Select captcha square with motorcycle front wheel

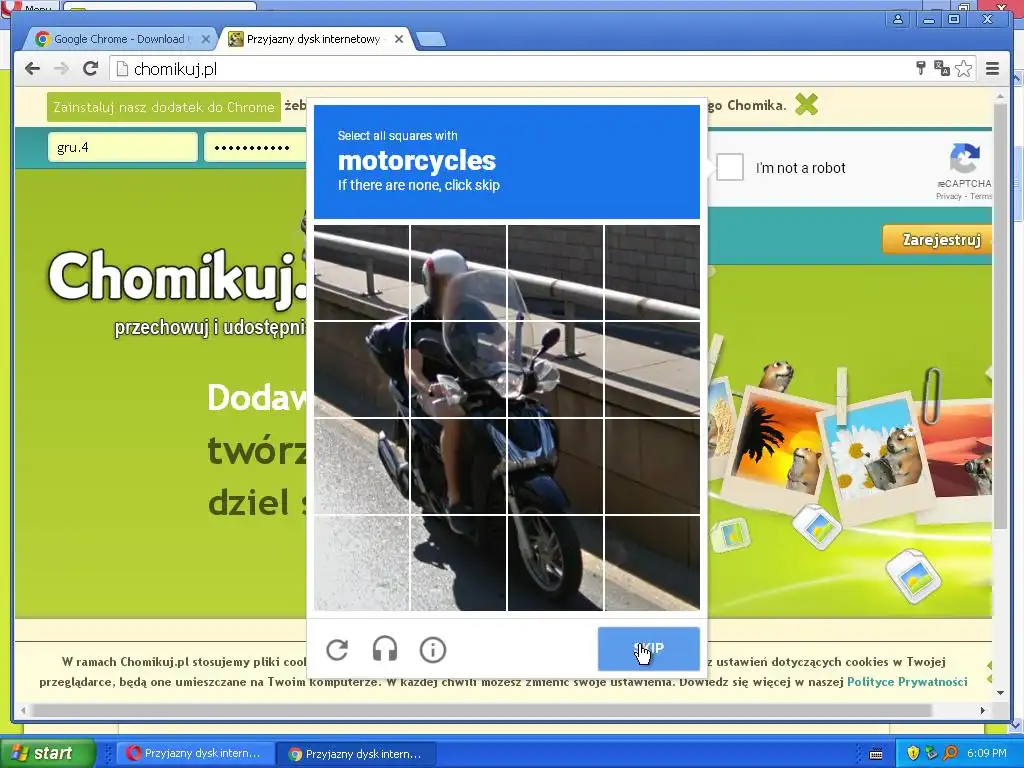tap(555, 563)
